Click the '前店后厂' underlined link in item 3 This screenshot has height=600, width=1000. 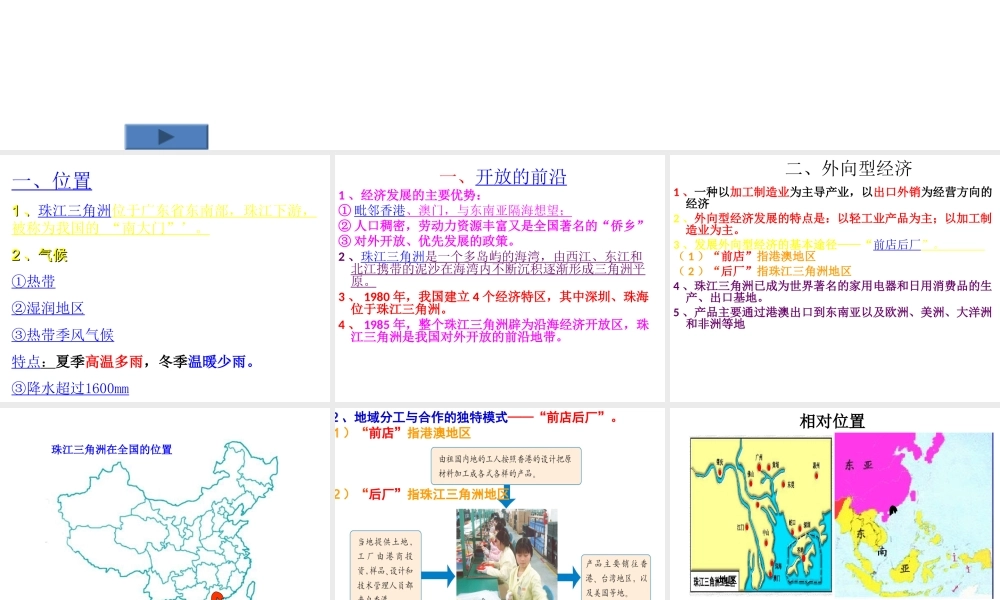tap(897, 244)
